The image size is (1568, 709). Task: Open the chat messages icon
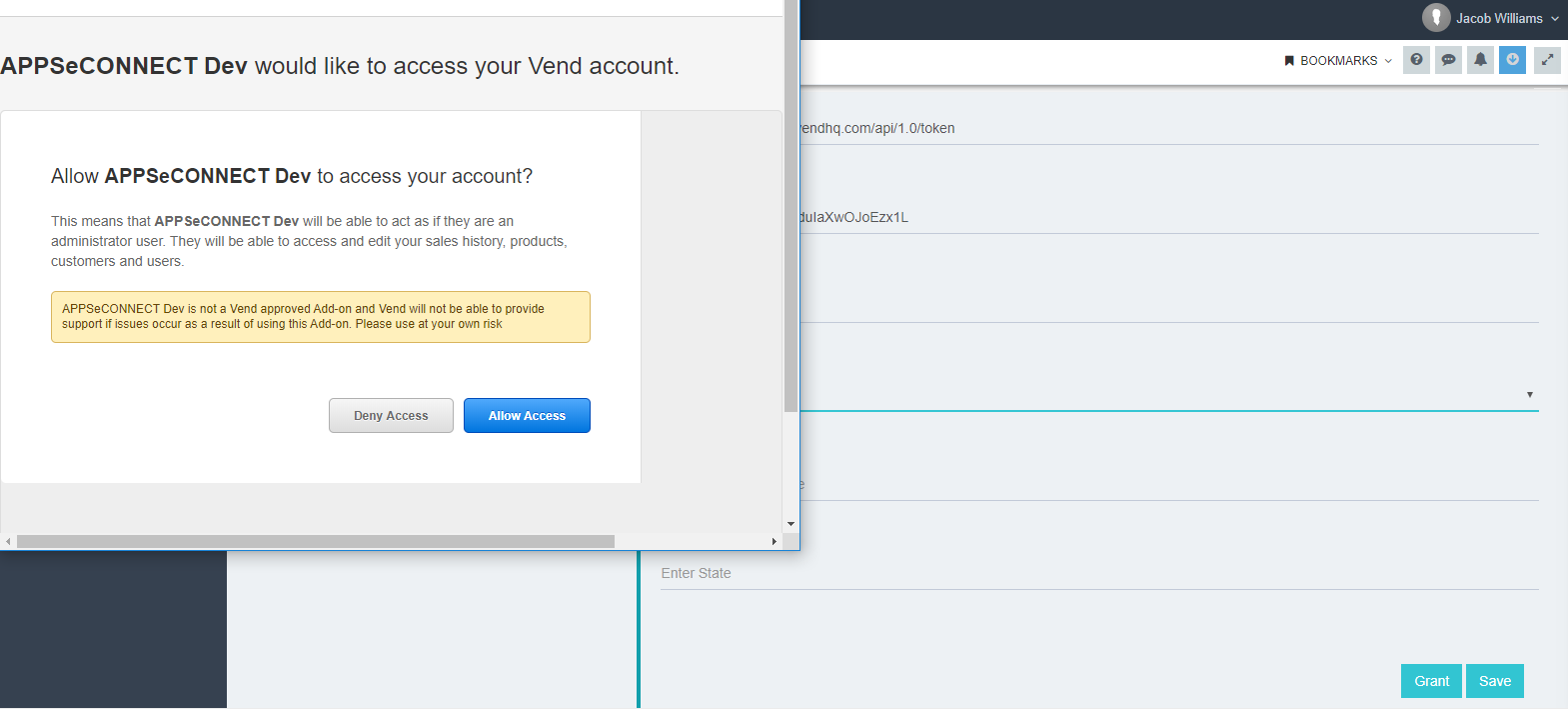1448,60
